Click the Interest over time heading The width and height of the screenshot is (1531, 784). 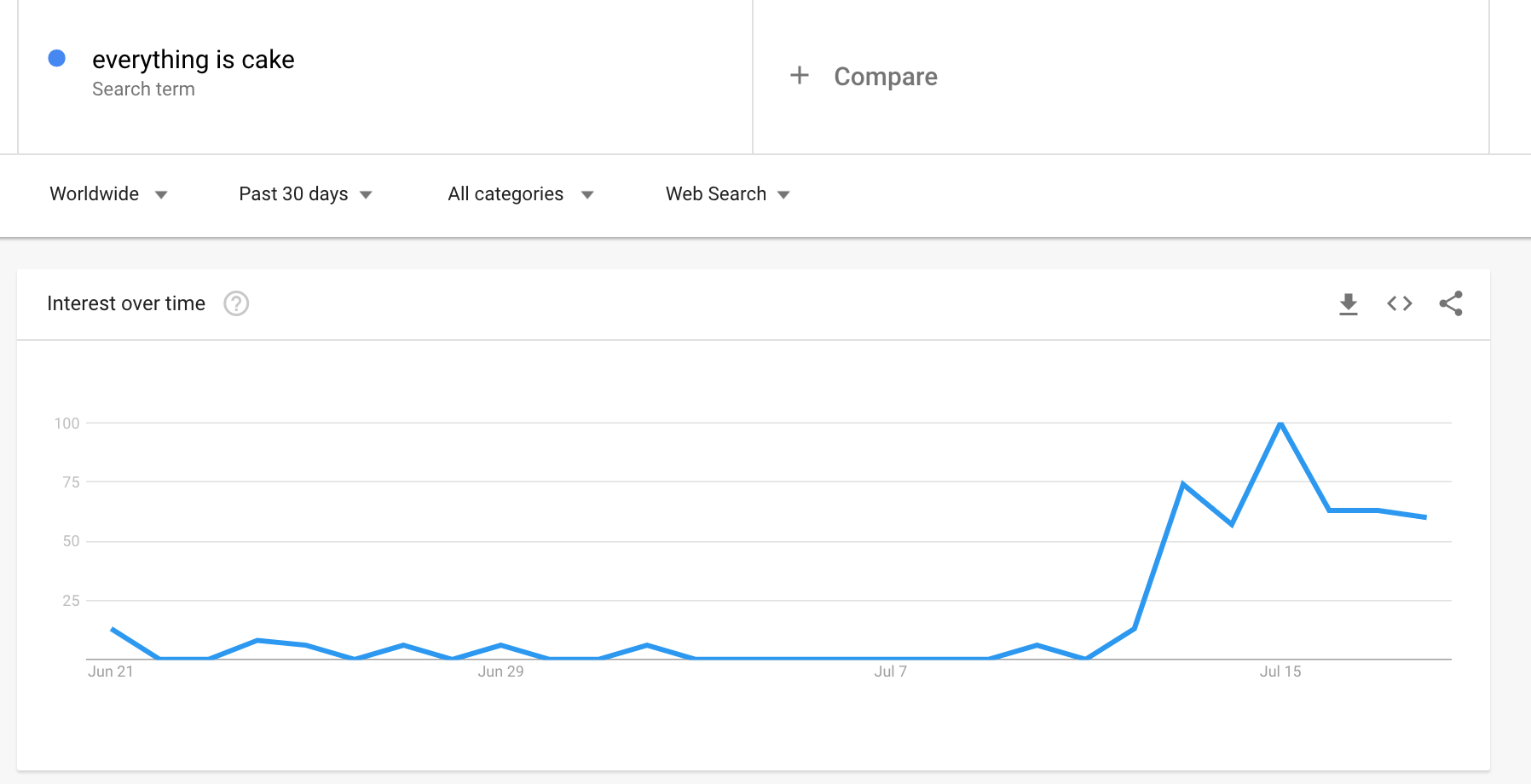126,303
